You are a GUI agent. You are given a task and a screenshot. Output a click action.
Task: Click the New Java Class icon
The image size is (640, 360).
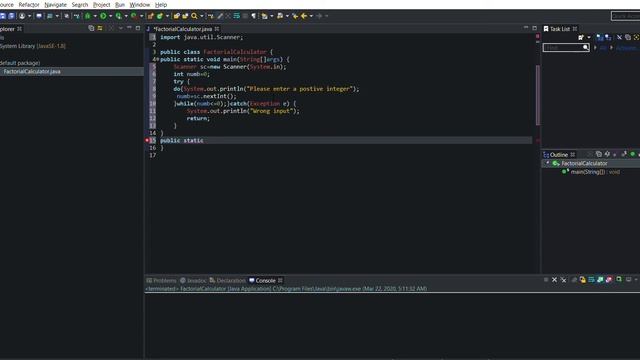[160, 16]
